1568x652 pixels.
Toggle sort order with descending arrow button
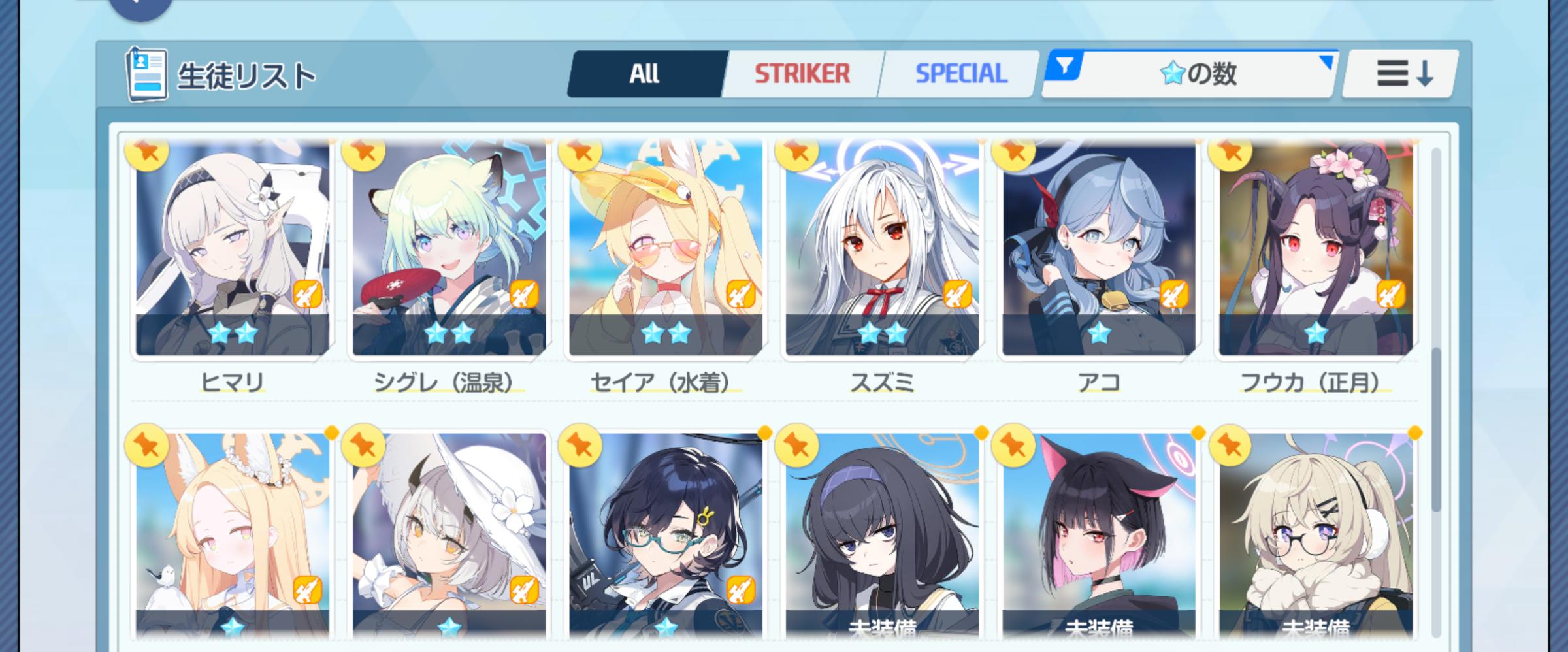point(1401,74)
